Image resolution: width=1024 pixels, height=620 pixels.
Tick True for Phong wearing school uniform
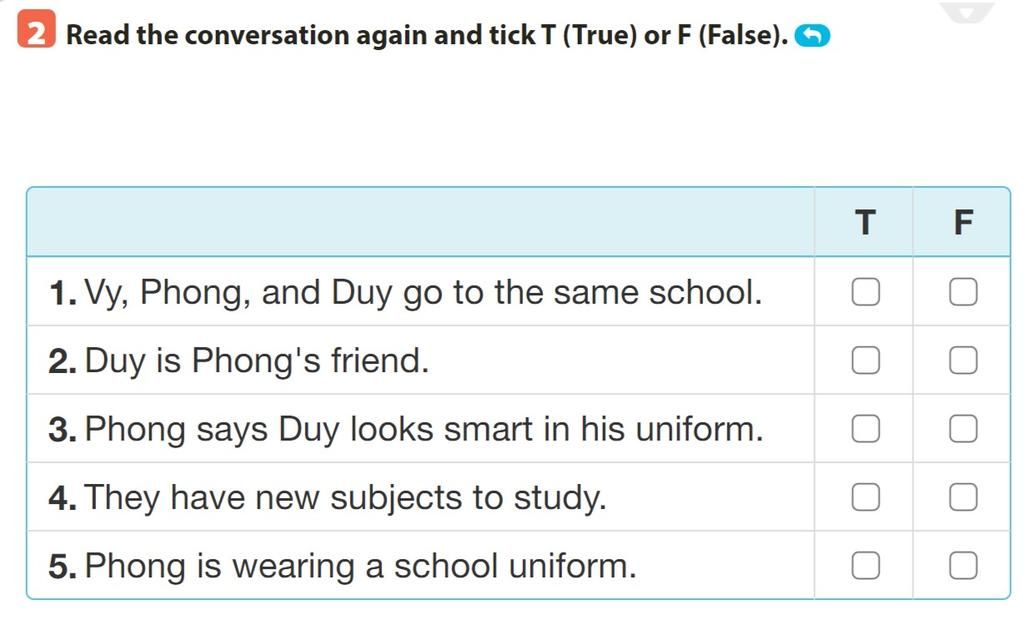(x=865, y=566)
